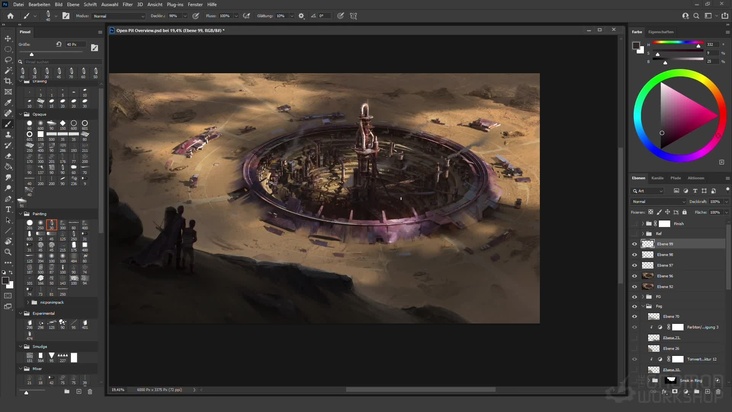
Task: Open the Bearbeiten menu
Action: coord(39,4)
